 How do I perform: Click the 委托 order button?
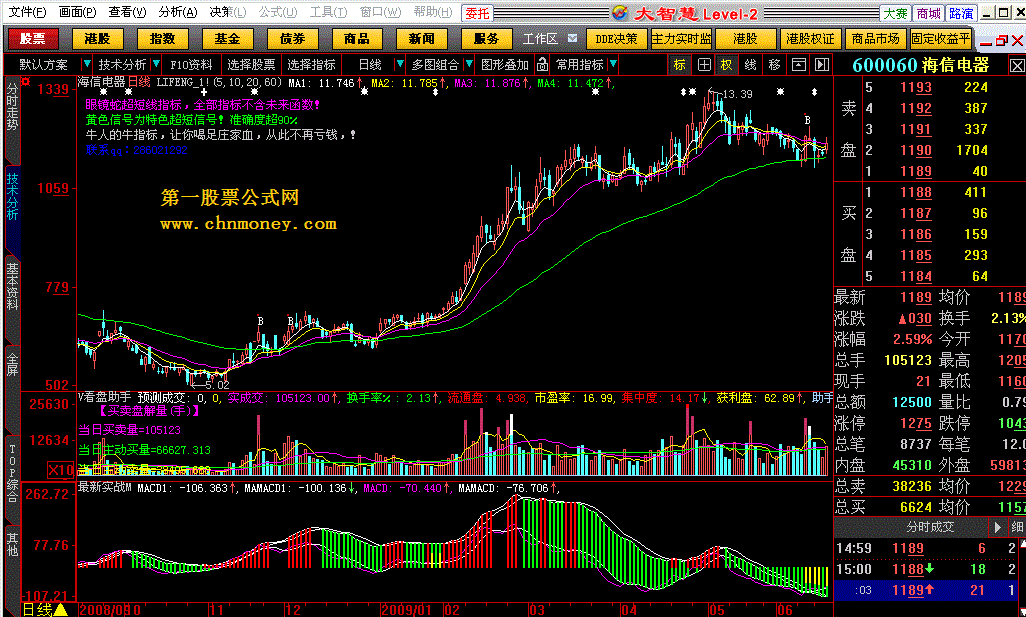477,13
